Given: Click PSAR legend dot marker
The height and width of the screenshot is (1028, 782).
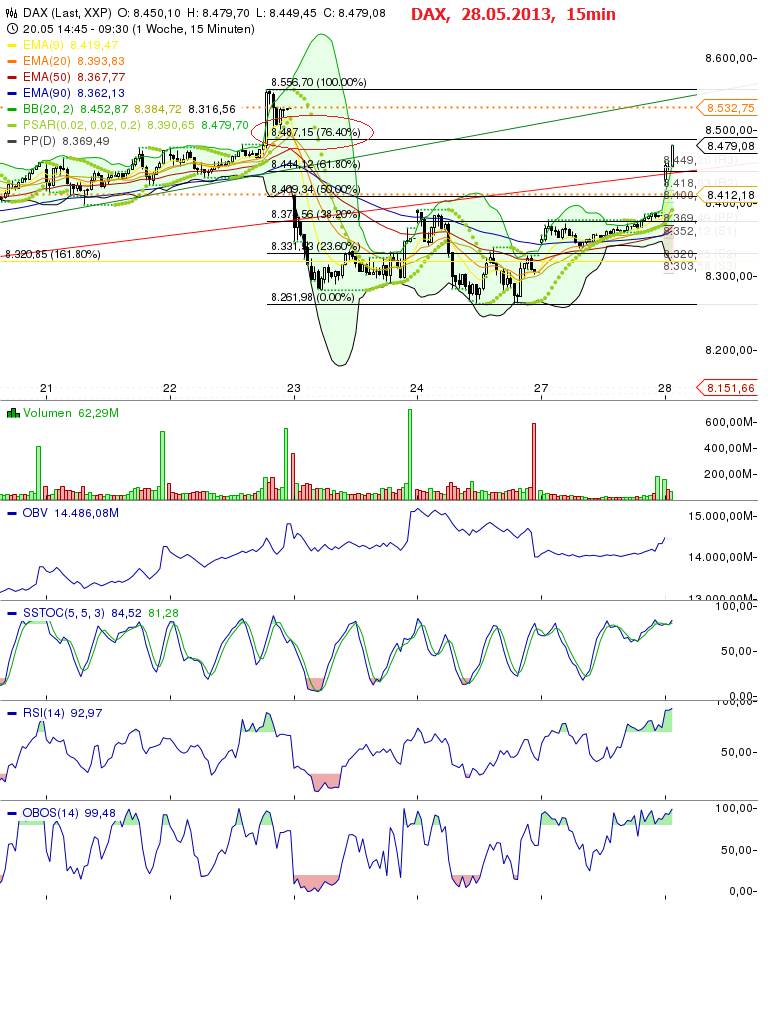Looking at the screenshot, I should click(x=12, y=125).
